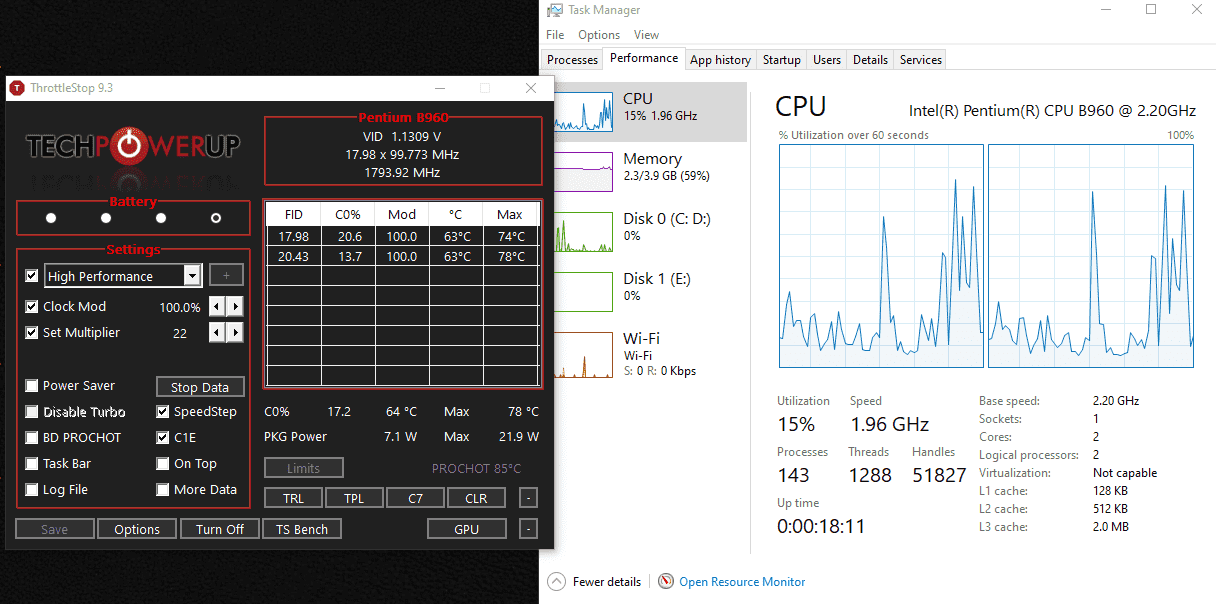1216x604 pixels.
Task: Click the Stop Data button
Action: pyautogui.click(x=200, y=387)
